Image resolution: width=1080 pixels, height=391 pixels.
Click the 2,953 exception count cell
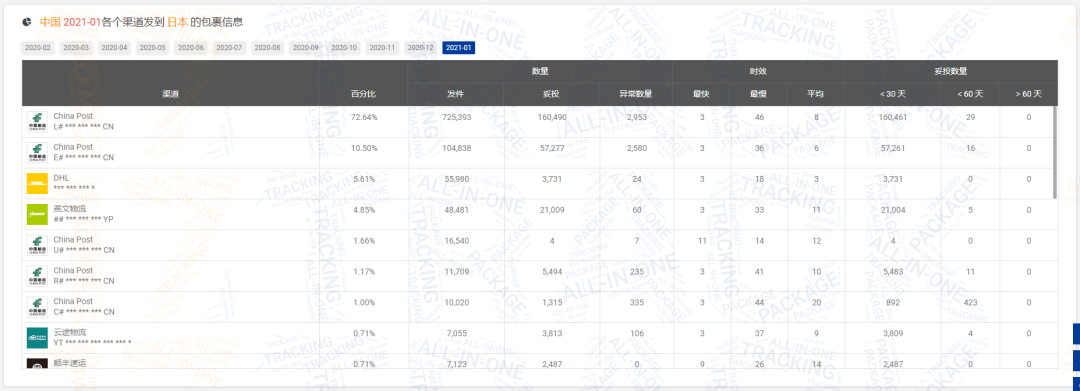point(635,117)
